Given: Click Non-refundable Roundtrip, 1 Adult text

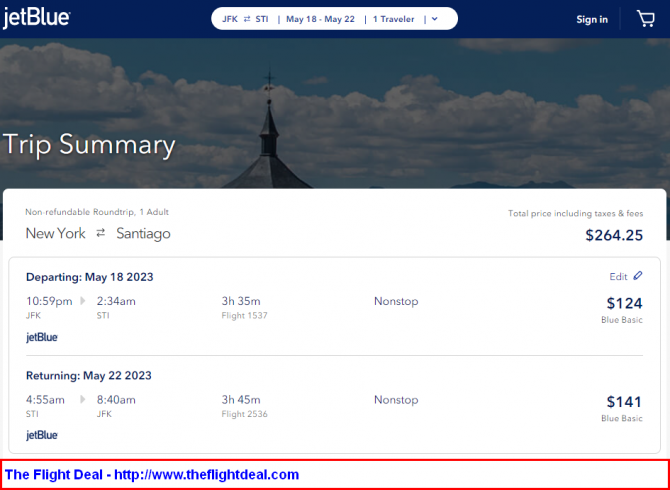Looking at the screenshot, I should (97, 212).
